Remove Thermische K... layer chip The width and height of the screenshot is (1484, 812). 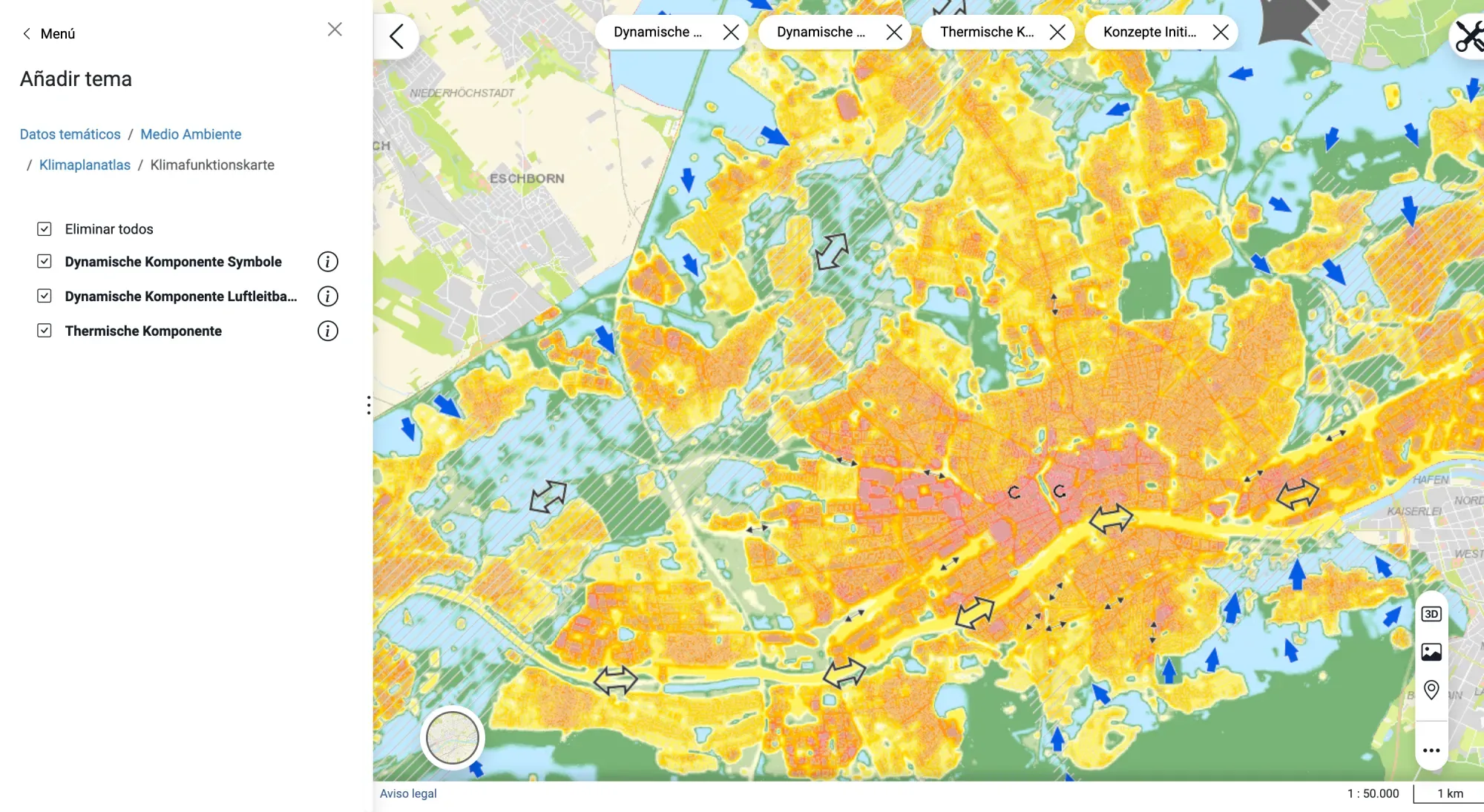coord(1057,32)
